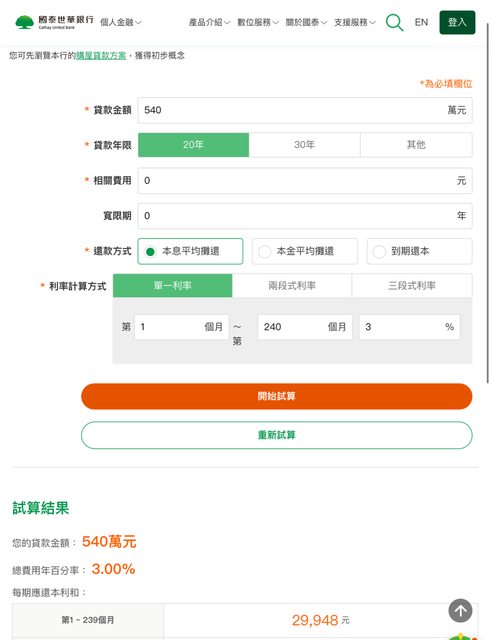Switch language to EN

421,22
